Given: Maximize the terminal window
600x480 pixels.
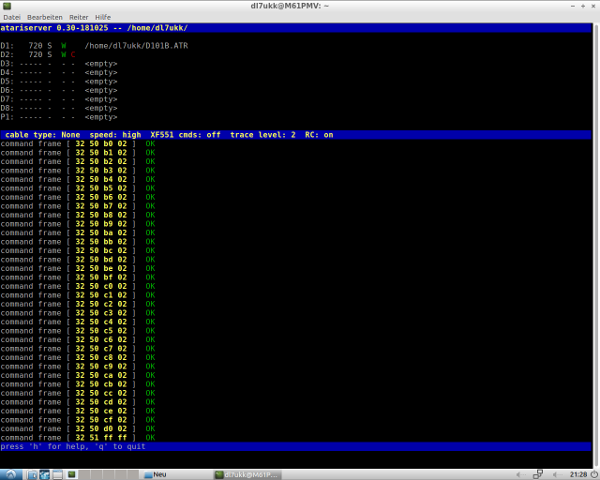Looking at the screenshot, I should pos(583,6).
